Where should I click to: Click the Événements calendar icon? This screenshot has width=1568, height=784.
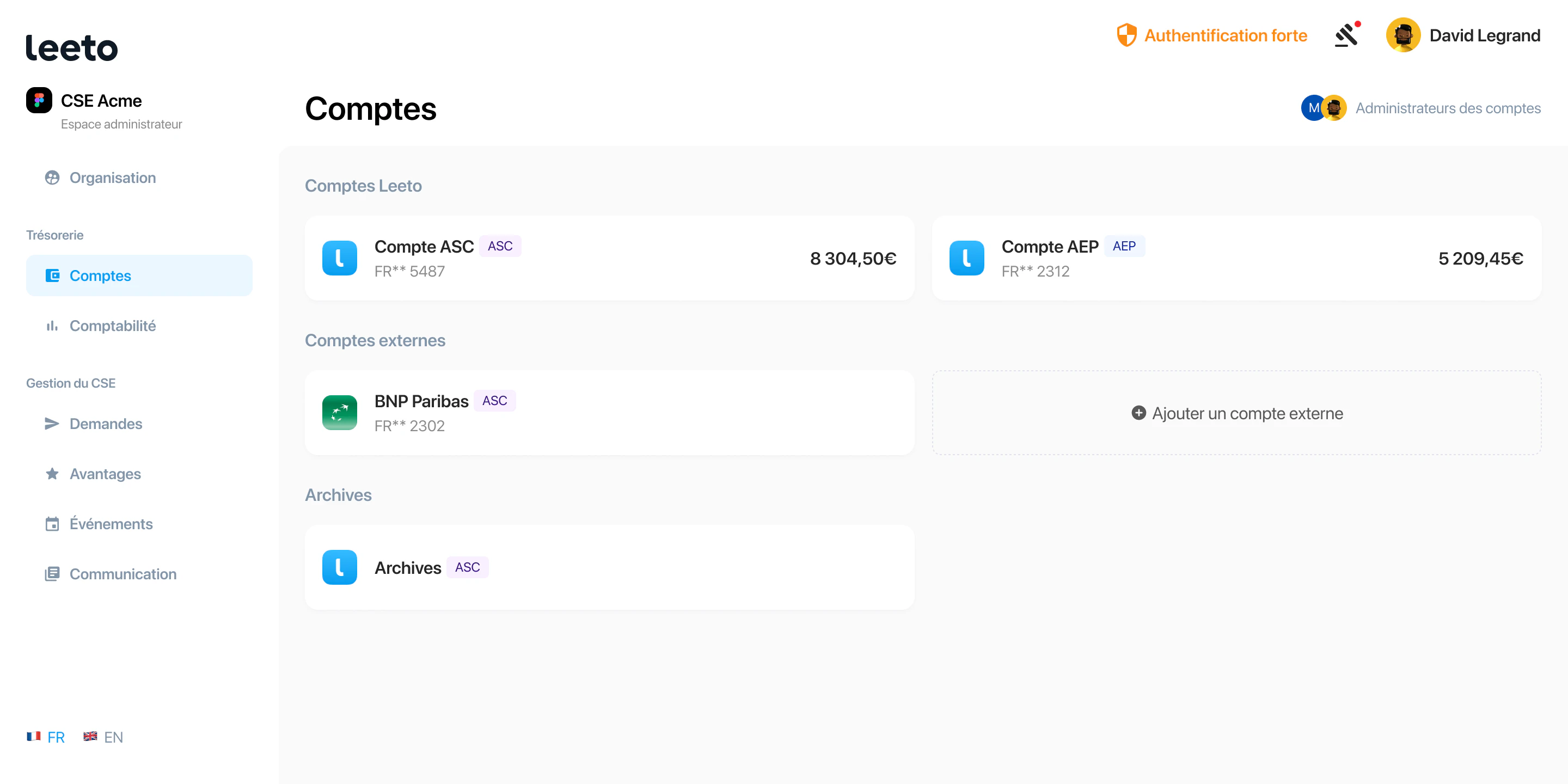pos(52,524)
